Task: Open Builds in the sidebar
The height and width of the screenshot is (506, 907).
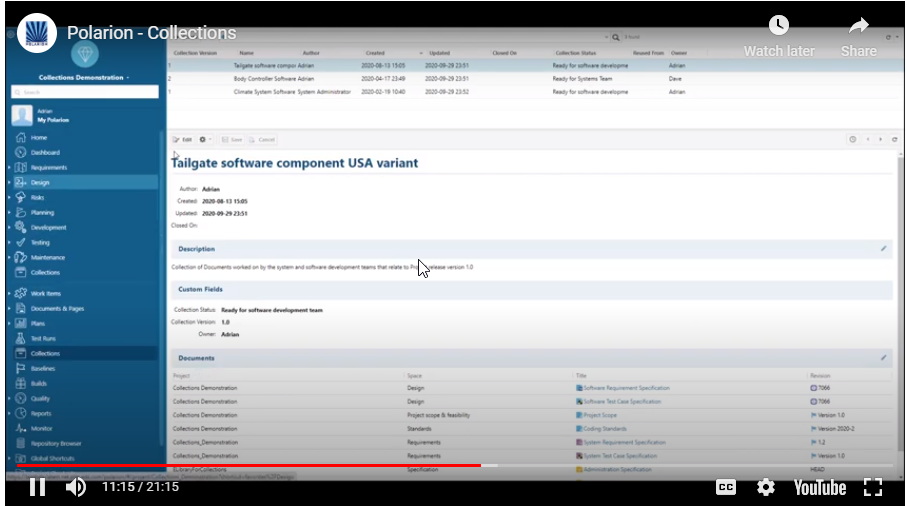Action: (39, 384)
